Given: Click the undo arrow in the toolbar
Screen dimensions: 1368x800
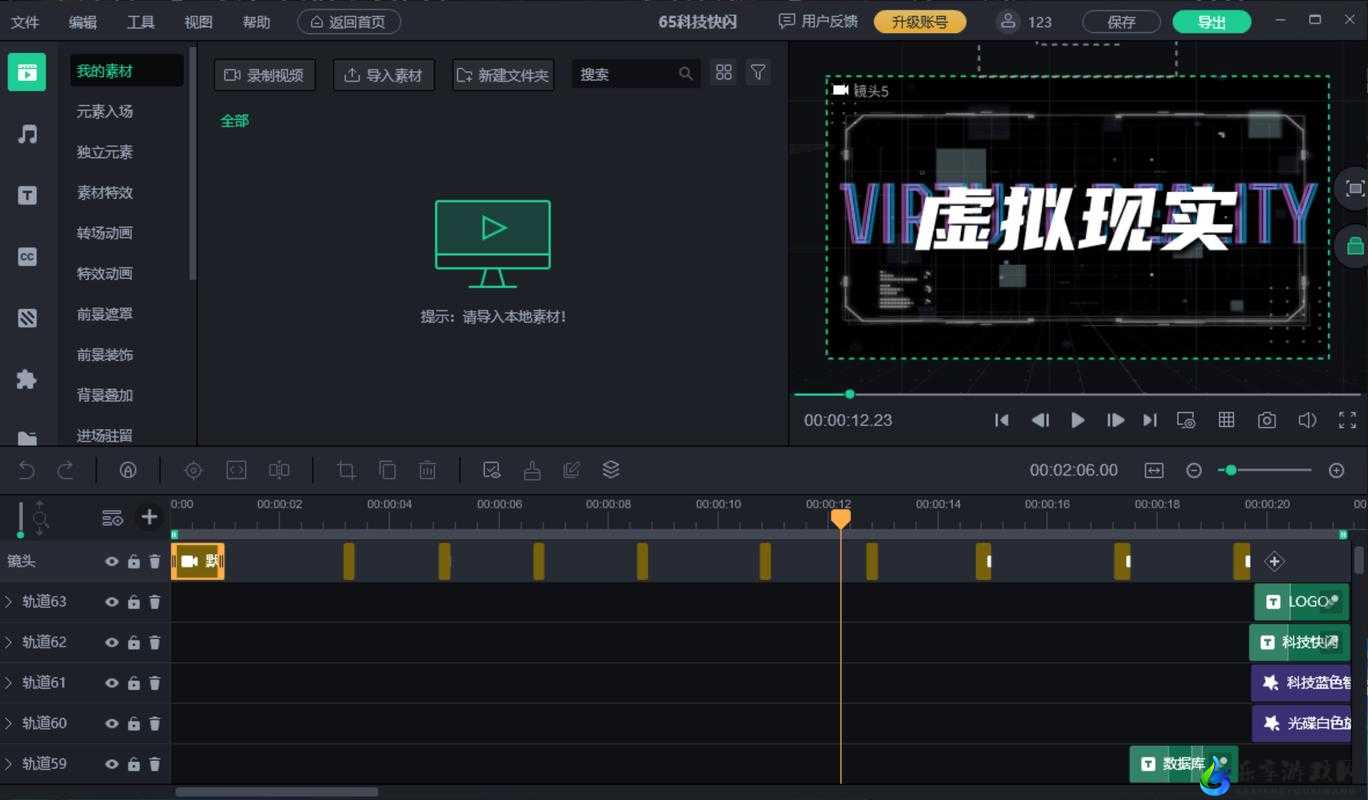Looking at the screenshot, I should tap(27, 470).
